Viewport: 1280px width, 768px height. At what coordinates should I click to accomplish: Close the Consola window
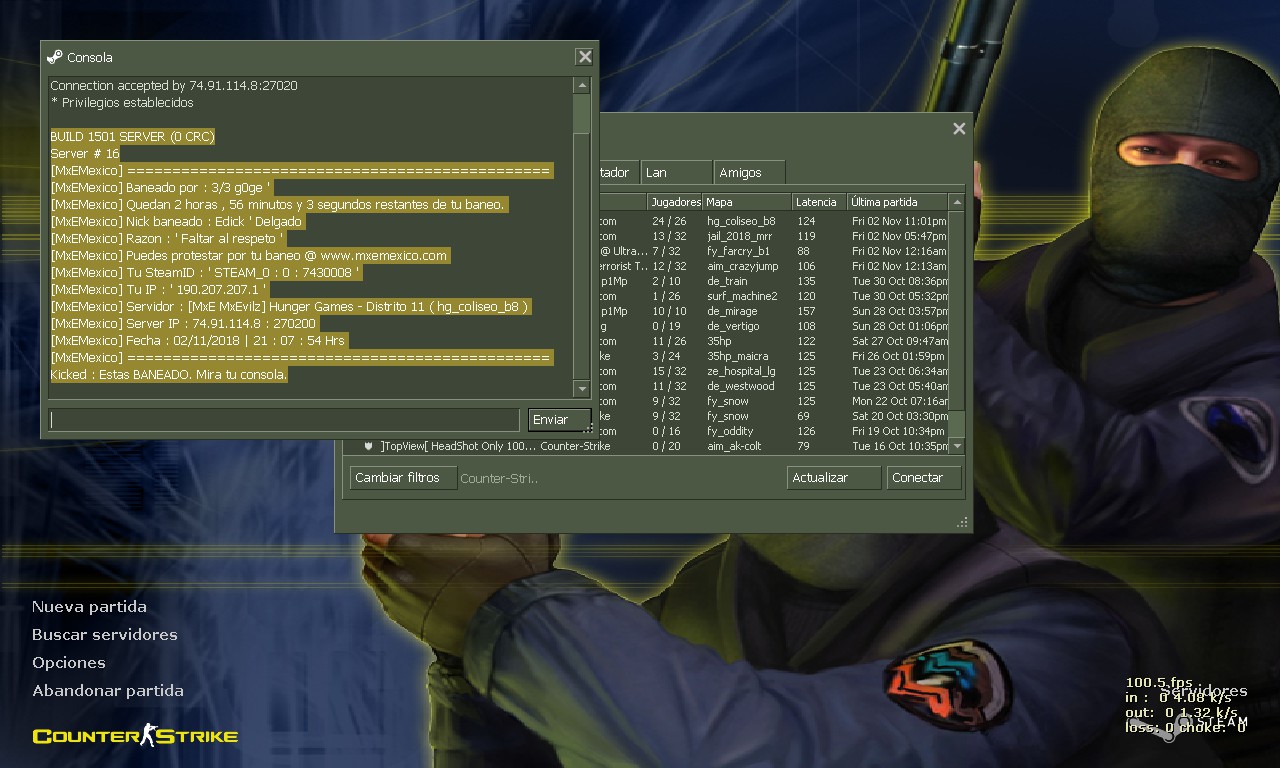(584, 57)
